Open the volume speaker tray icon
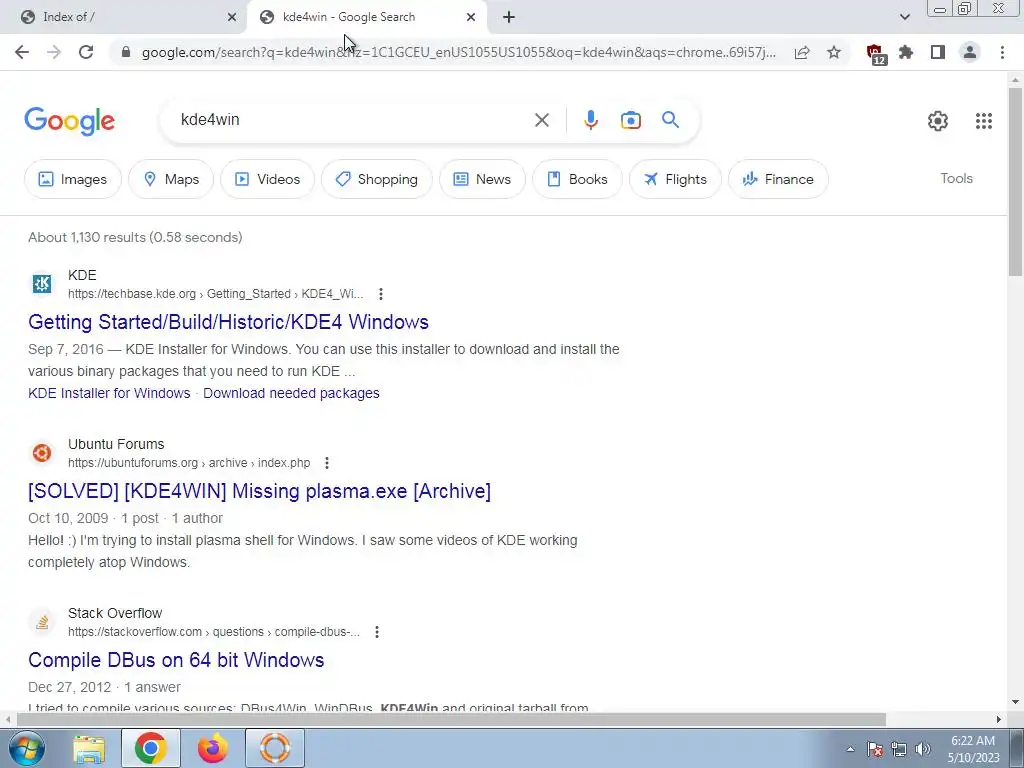Screen dimensions: 1024x768 [923, 749]
